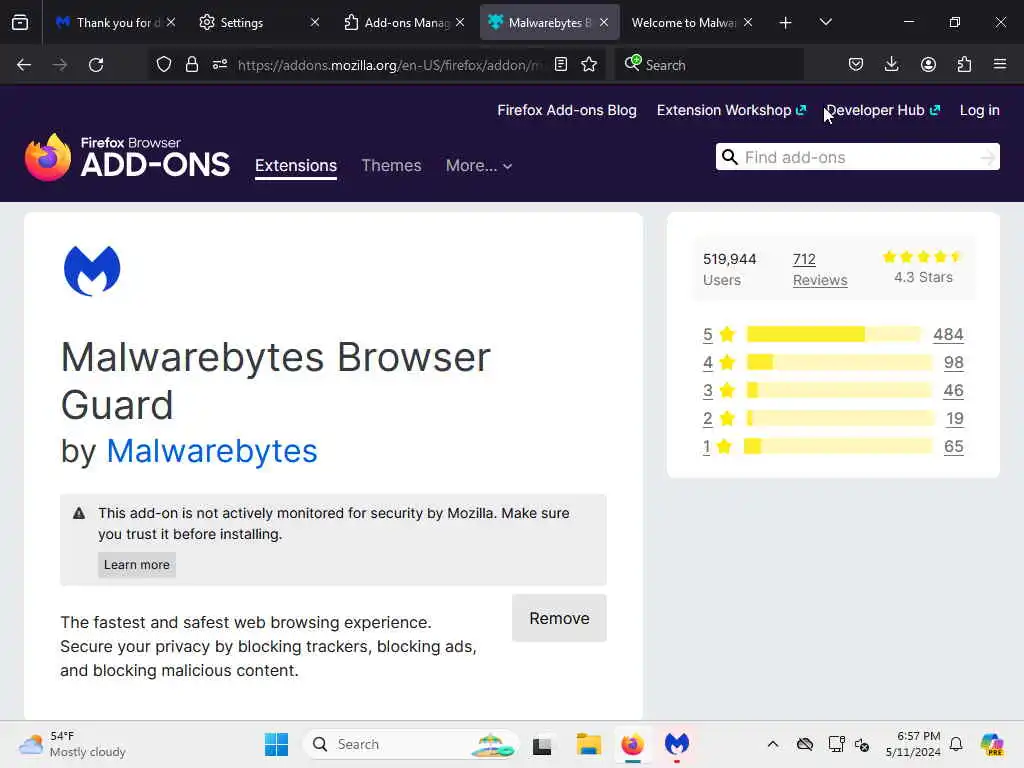Bookmark this page with star icon
Screen dimensions: 1024x768
589,64
